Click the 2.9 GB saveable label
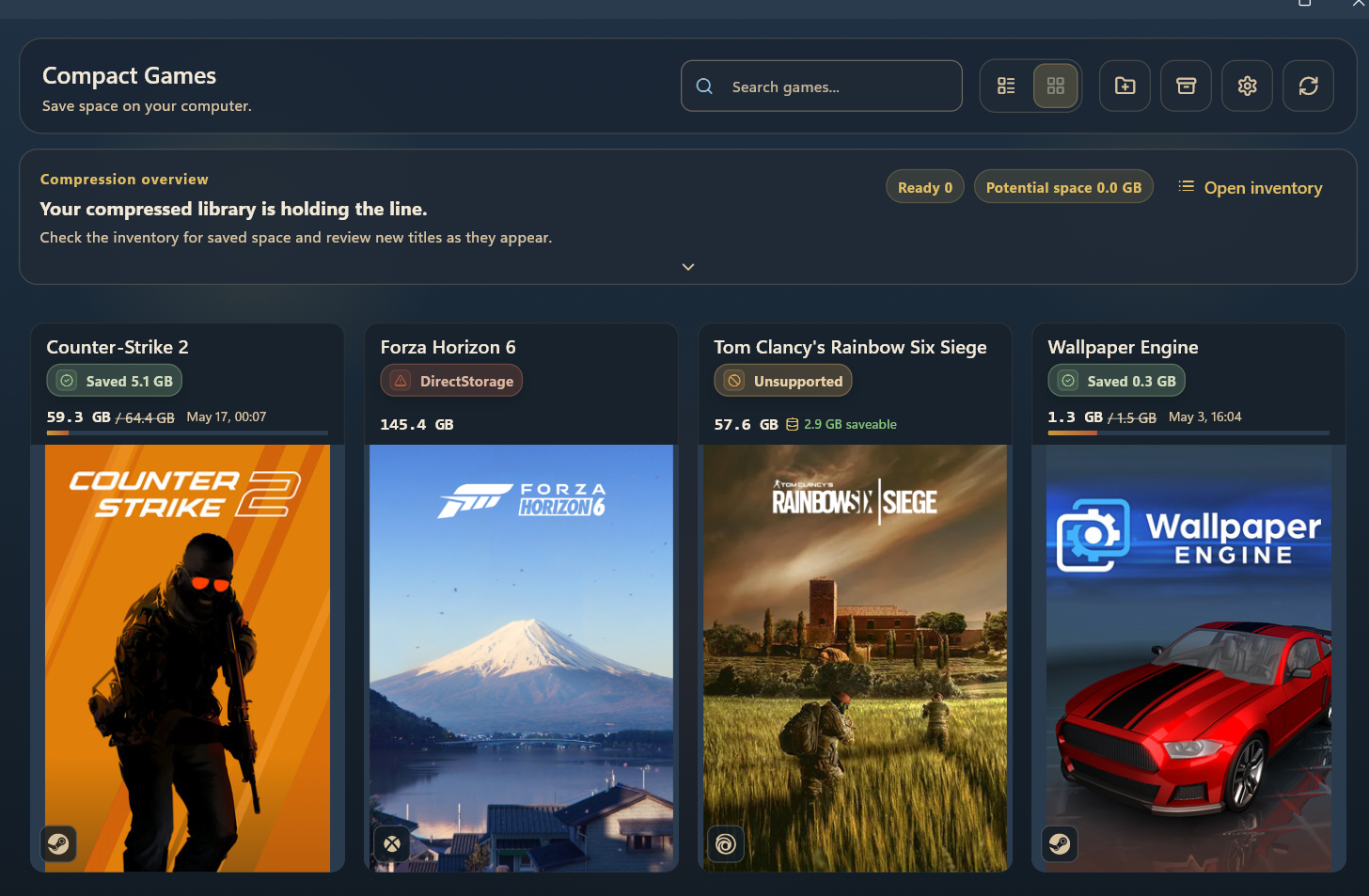Image resolution: width=1369 pixels, height=896 pixels. 850,425
